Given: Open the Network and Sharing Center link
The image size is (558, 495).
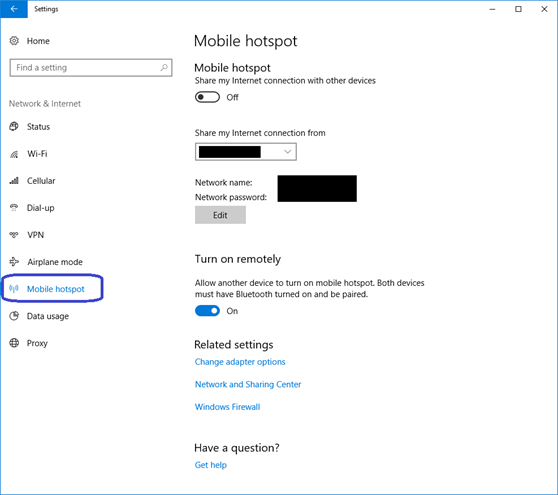Looking at the screenshot, I should pos(248,384).
